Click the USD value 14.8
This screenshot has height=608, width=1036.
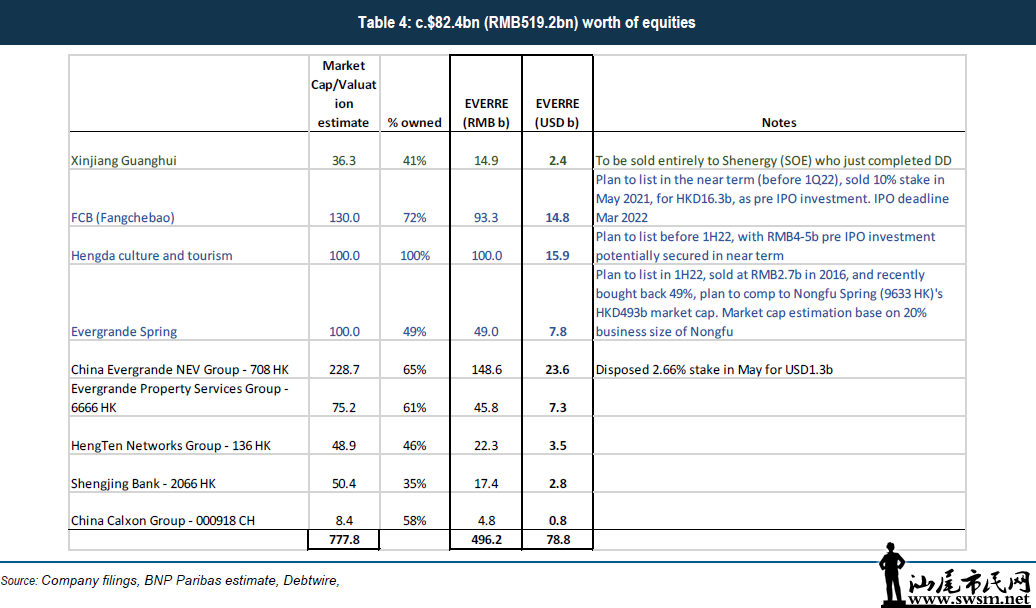tap(558, 217)
